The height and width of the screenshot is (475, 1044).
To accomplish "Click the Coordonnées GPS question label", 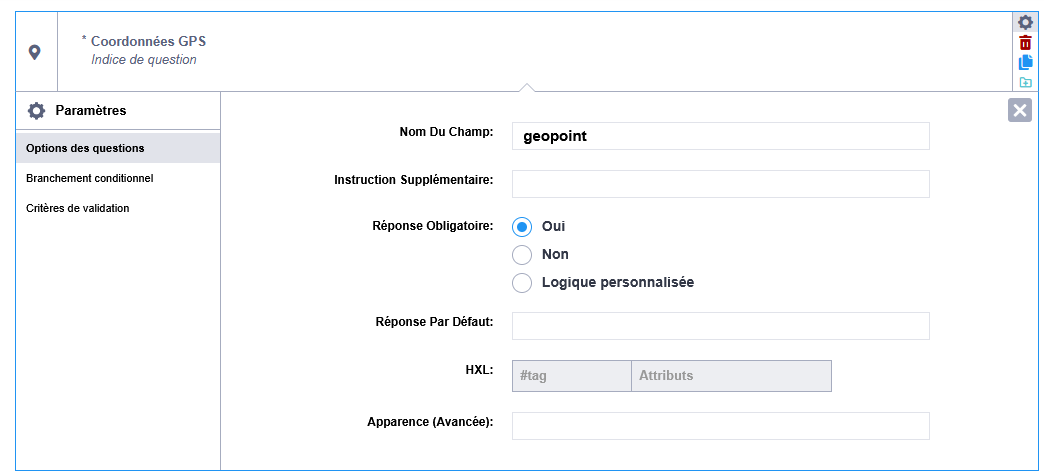I will [x=148, y=41].
